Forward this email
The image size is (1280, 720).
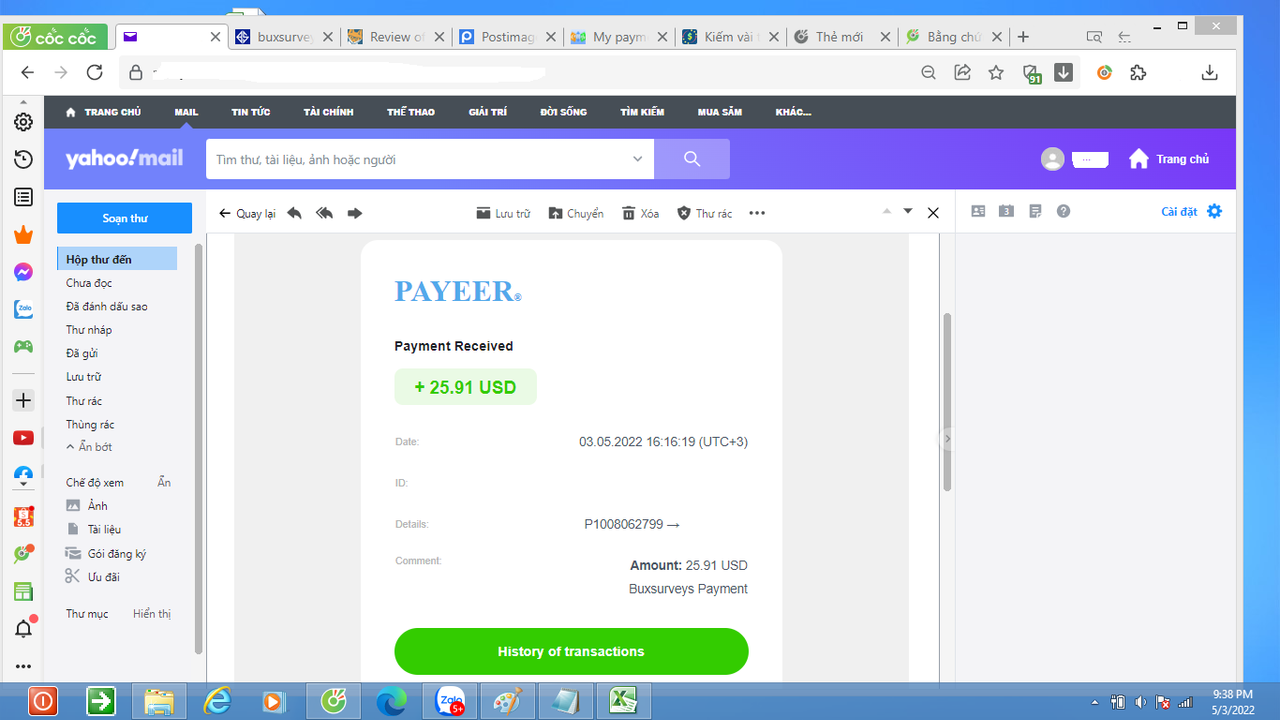[x=354, y=213]
